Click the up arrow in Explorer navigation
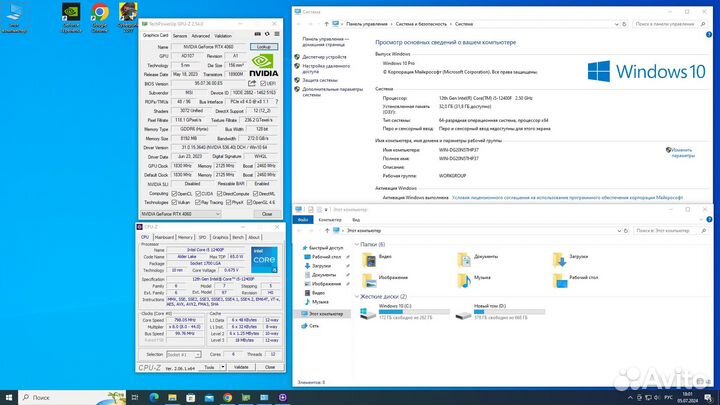720x405 pixels. tap(327, 231)
